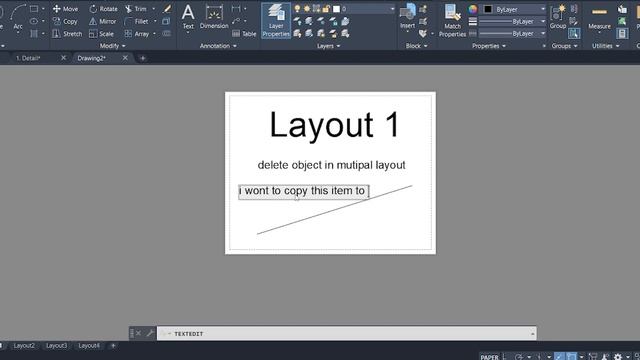Expand the Layers panel
The image size is (640, 360).
click(329, 46)
